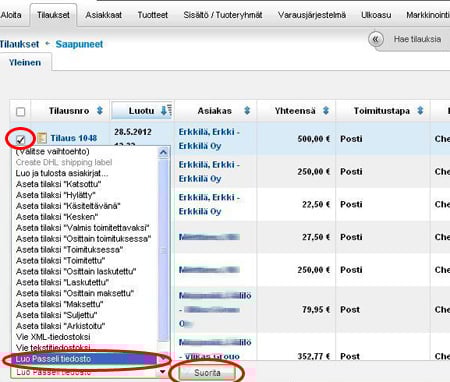
Task: Open the Sisältö / Tuoteryhmät tab
Action: point(223,15)
